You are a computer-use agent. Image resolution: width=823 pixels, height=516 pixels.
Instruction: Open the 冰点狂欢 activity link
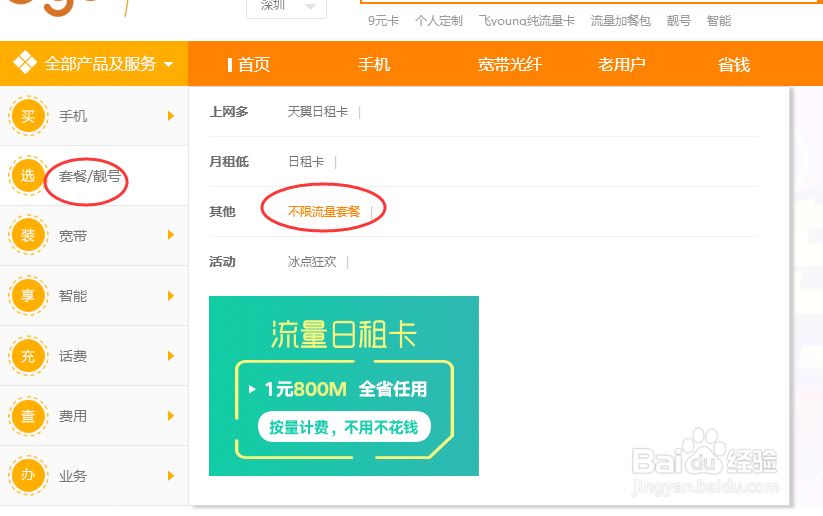(x=312, y=261)
